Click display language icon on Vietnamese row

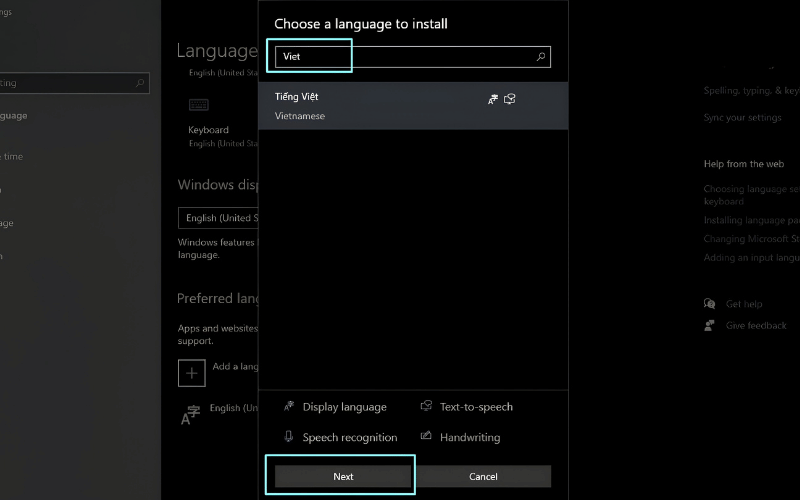[x=492, y=99]
